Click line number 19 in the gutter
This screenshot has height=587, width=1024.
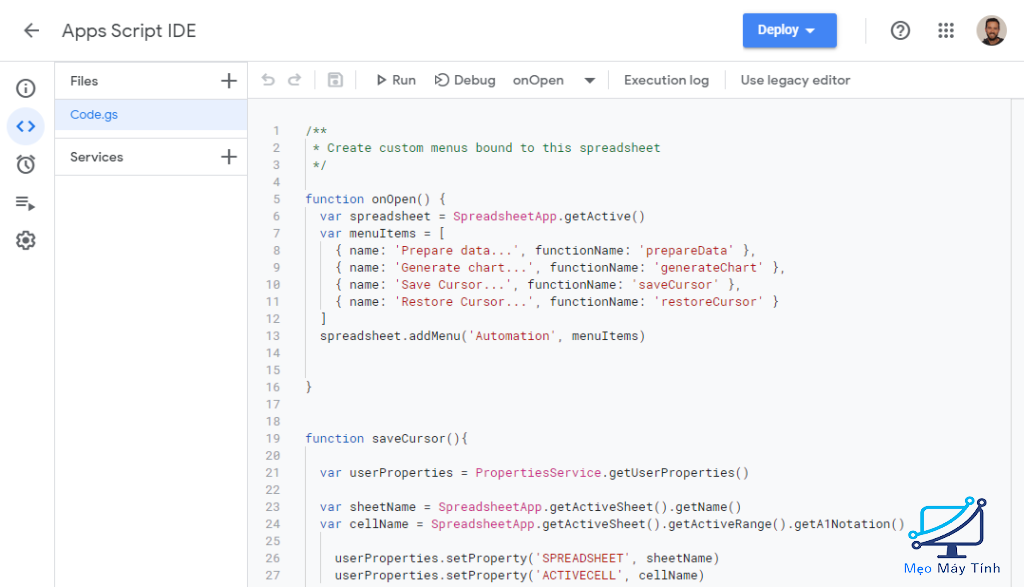click(x=273, y=438)
